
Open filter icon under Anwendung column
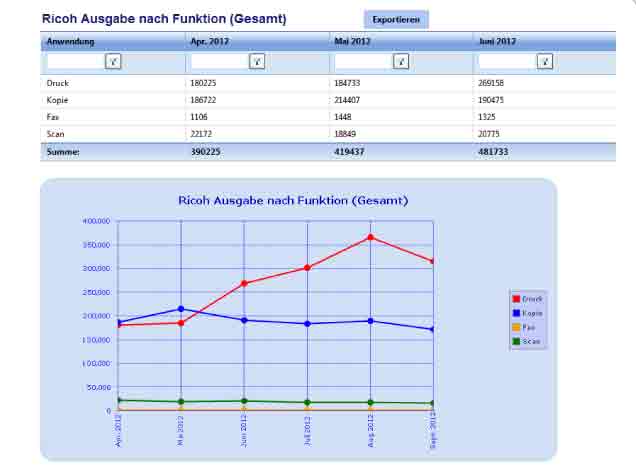pyautogui.click(x=113, y=62)
